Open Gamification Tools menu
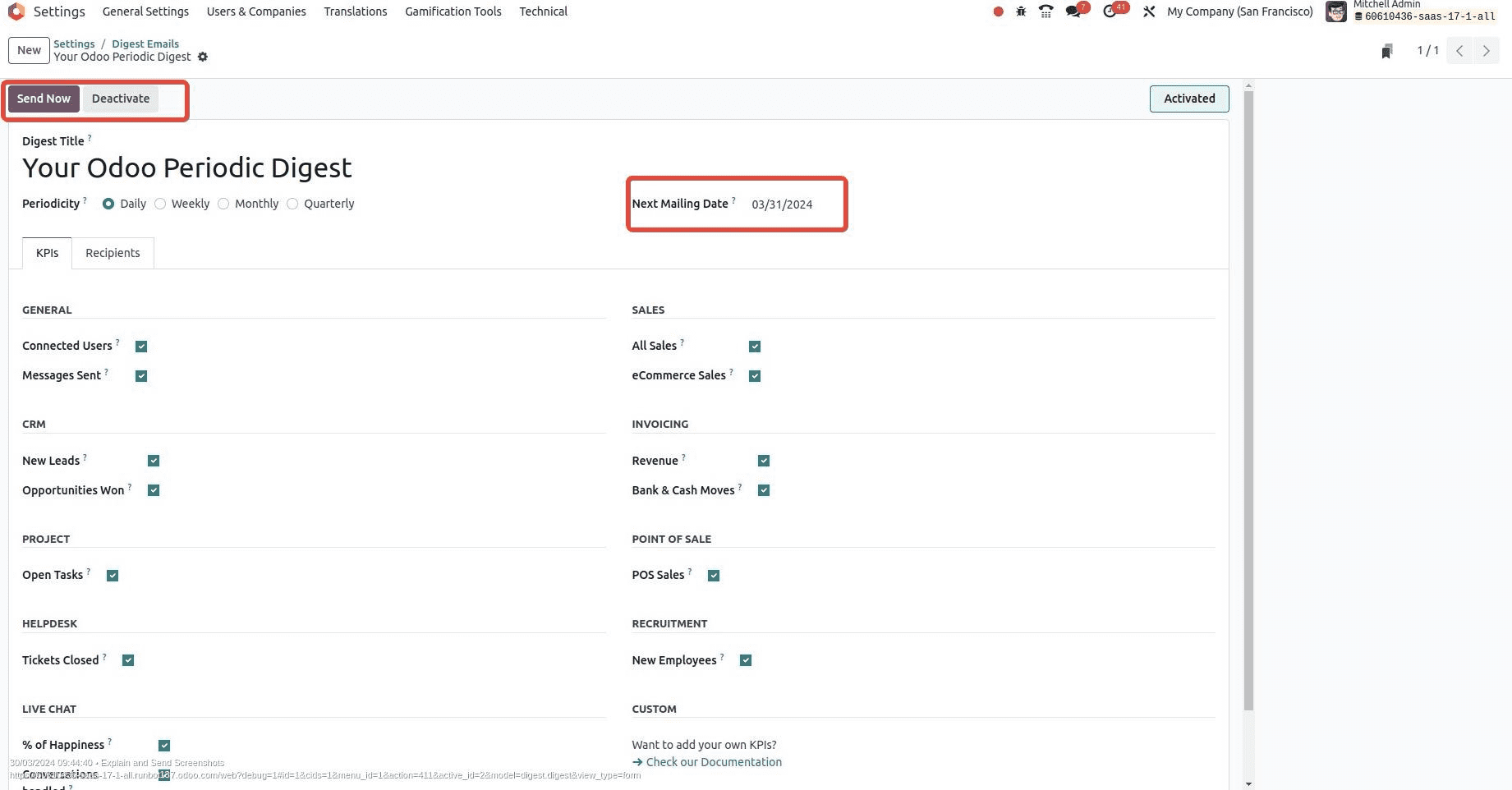The image size is (1512, 790). click(453, 11)
